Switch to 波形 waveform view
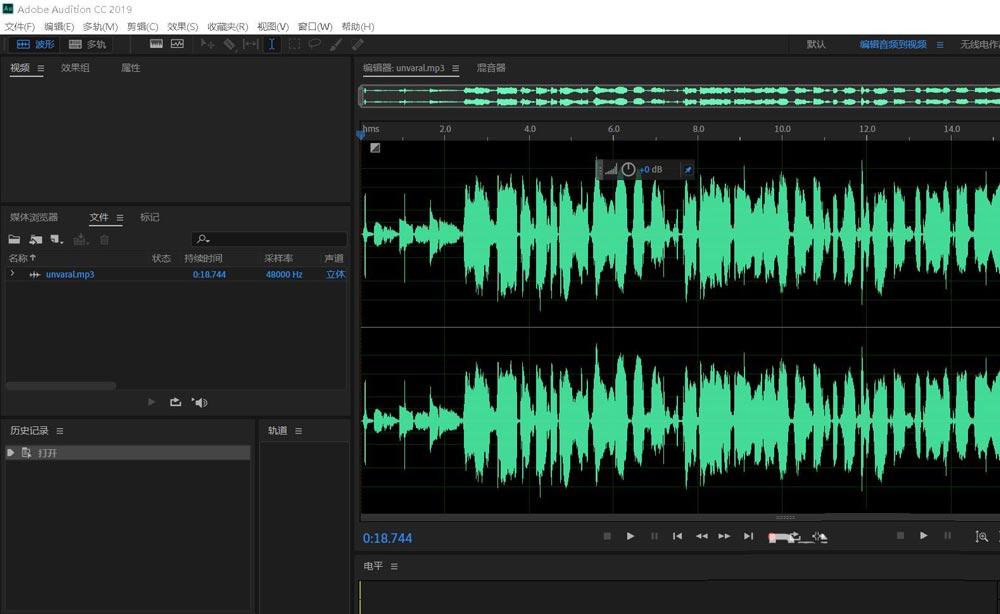 coord(35,44)
